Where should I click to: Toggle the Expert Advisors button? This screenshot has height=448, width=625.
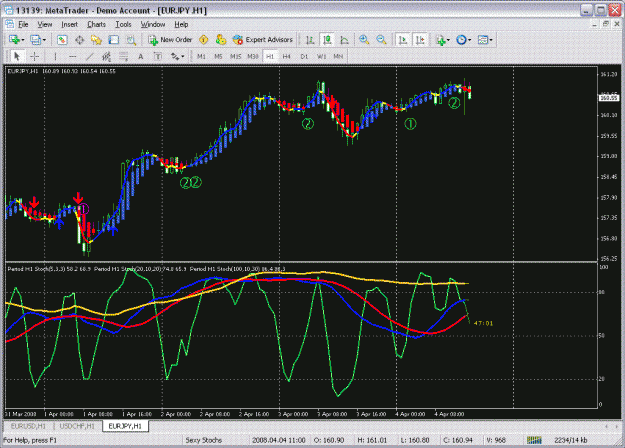coord(263,40)
